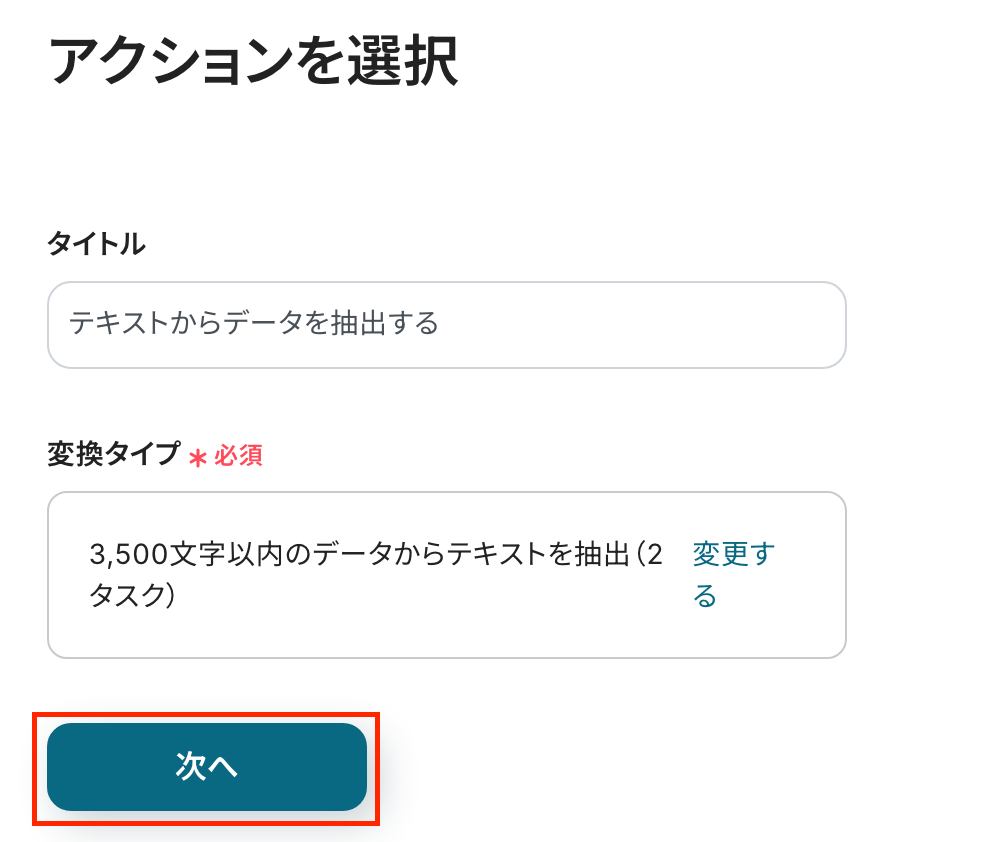Click the アクションを選択 heading
The image size is (986, 842).
click(253, 61)
